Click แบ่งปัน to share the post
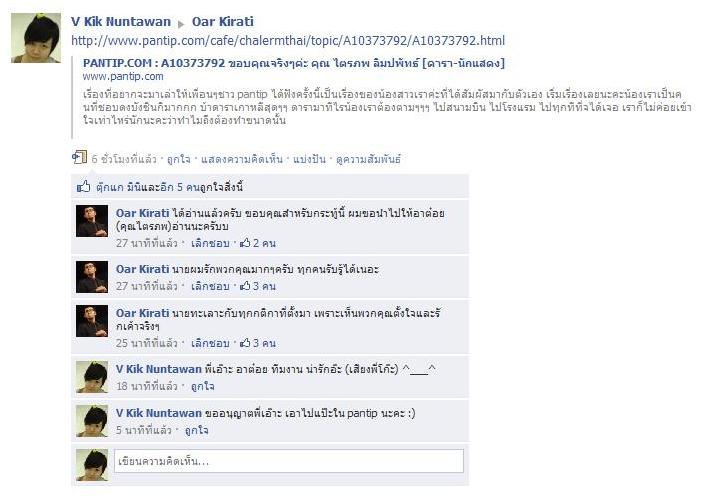The height and width of the screenshot is (499, 707). tap(309, 159)
